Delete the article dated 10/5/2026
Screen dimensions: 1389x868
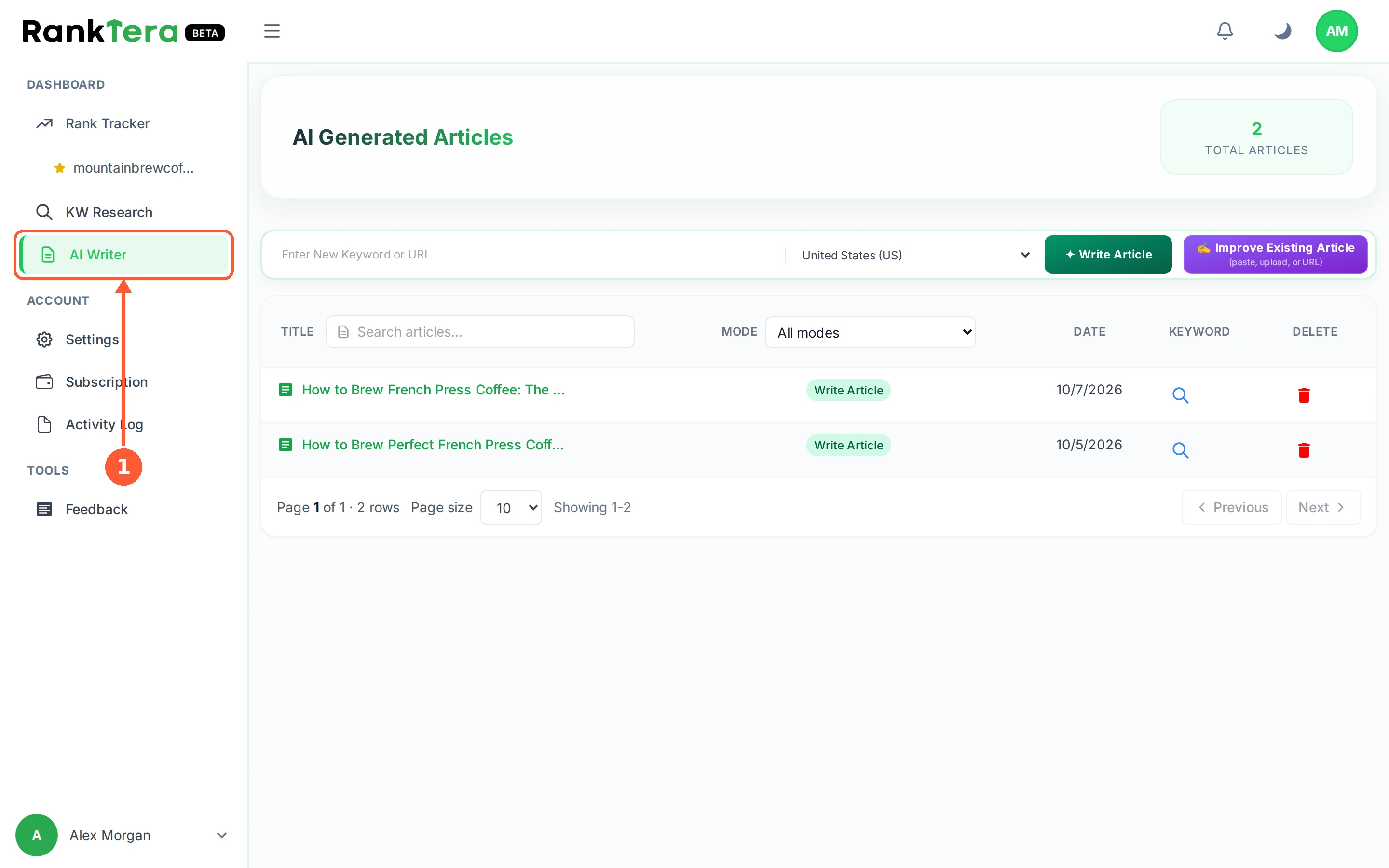pyautogui.click(x=1304, y=450)
